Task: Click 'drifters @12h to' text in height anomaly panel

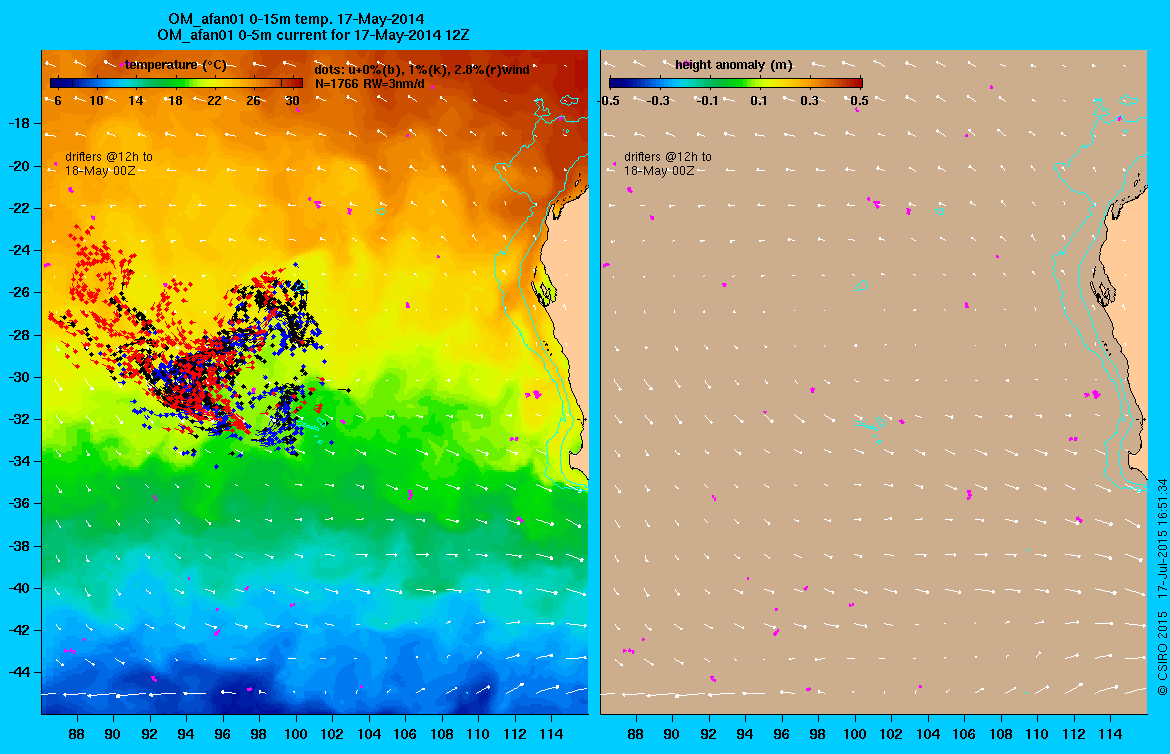Action: [x=668, y=157]
